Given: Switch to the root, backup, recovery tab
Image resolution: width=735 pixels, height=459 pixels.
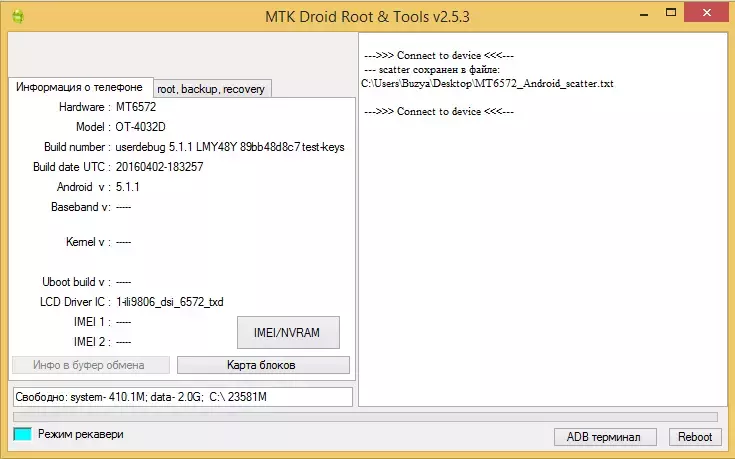Looking at the screenshot, I should coord(212,89).
